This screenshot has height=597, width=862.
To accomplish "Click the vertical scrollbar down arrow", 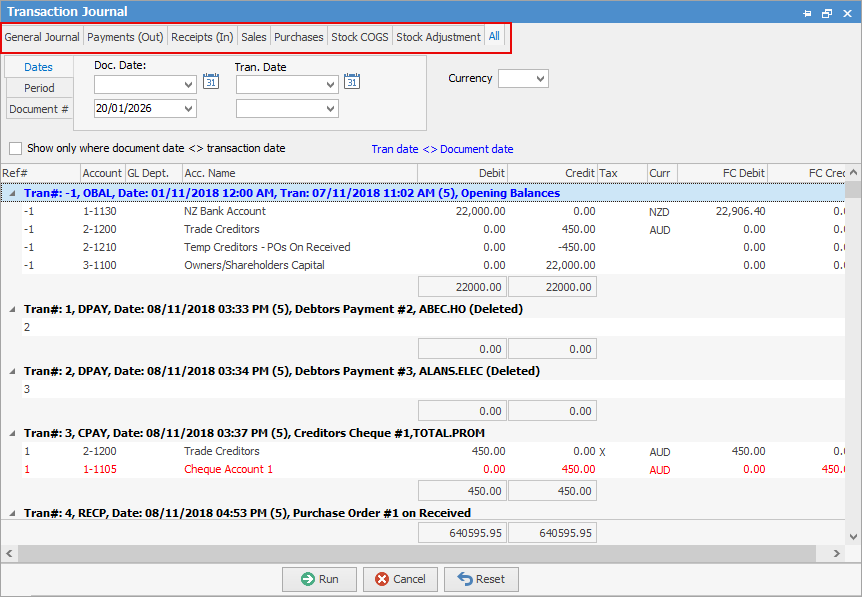I will (853, 537).
